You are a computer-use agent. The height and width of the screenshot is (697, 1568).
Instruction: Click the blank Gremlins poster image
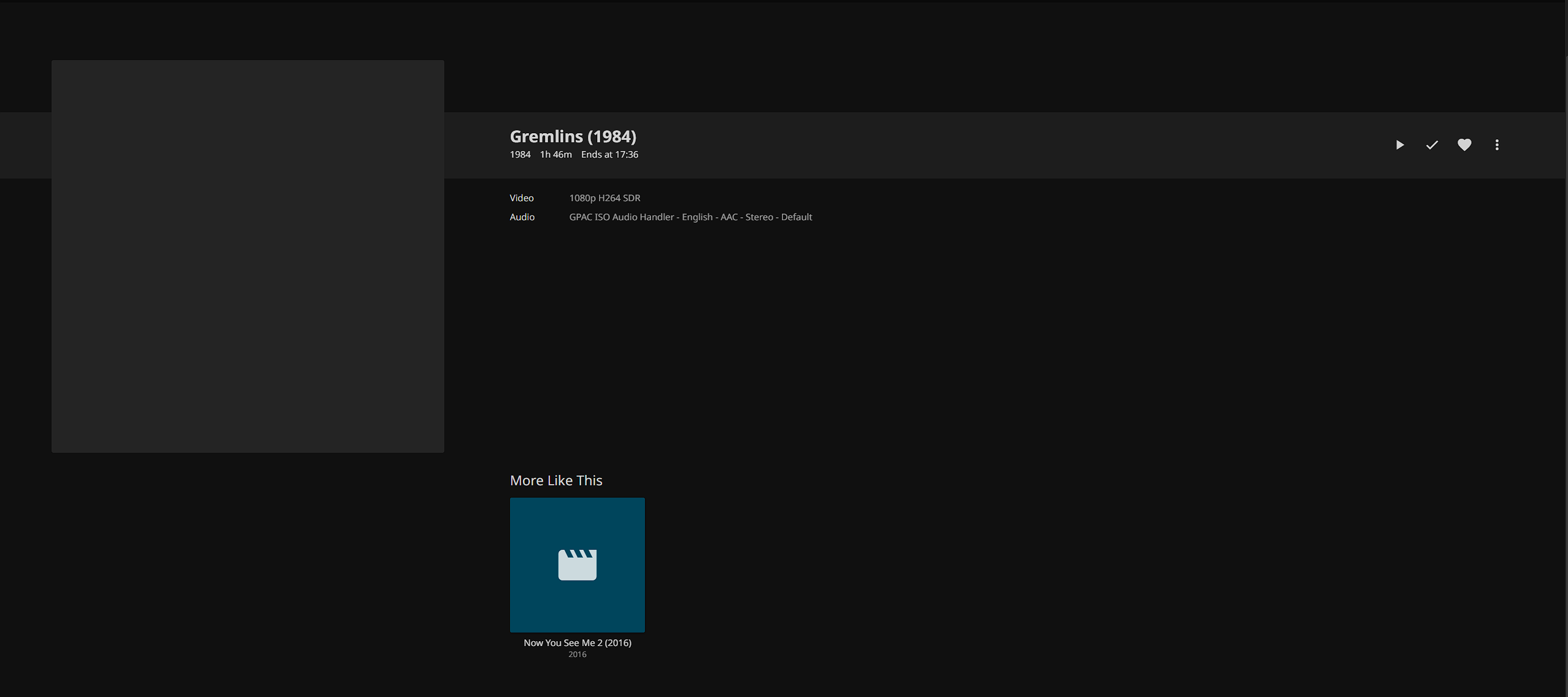[x=247, y=256]
